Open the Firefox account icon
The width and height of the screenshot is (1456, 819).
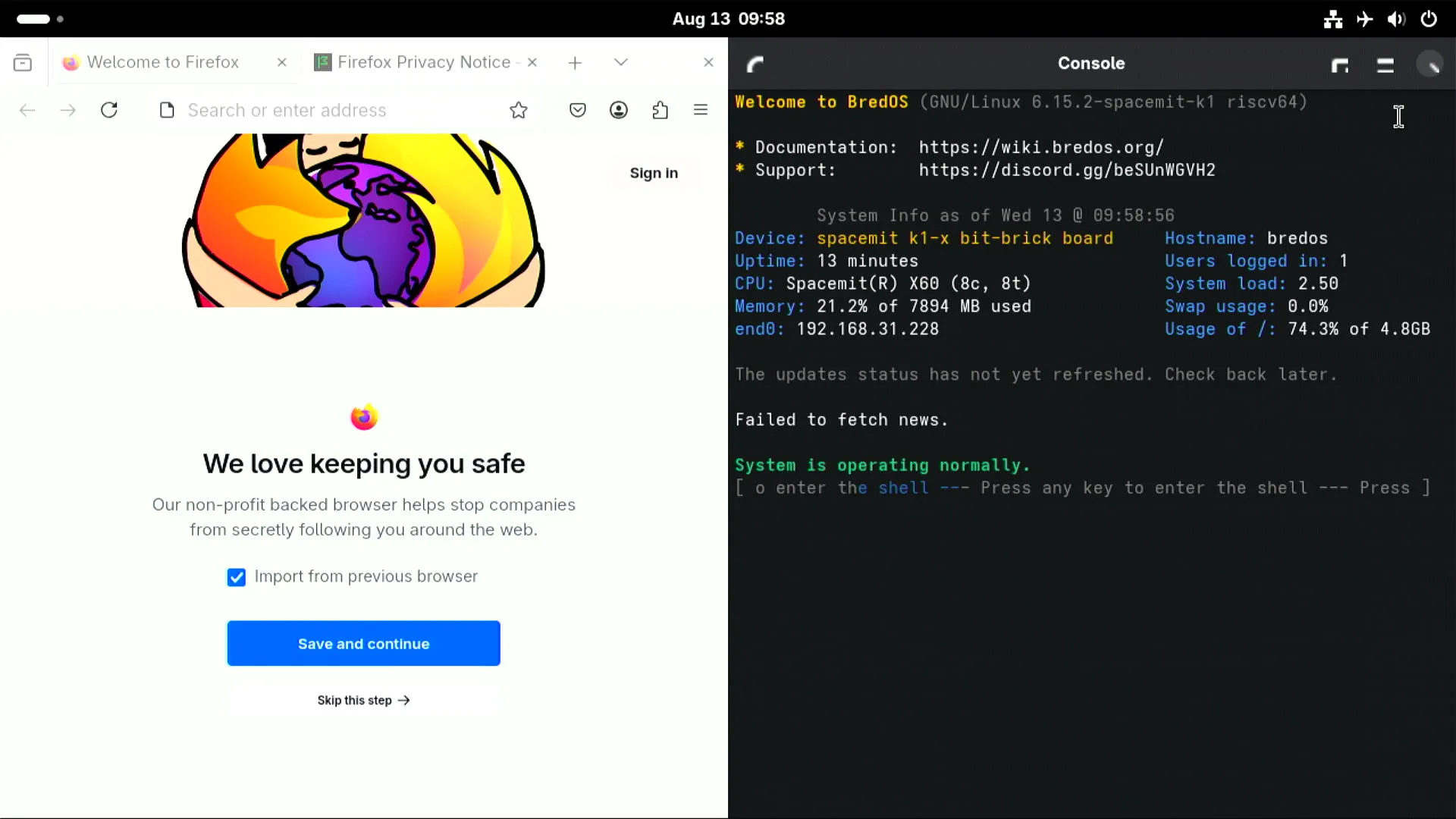pos(619,110)
